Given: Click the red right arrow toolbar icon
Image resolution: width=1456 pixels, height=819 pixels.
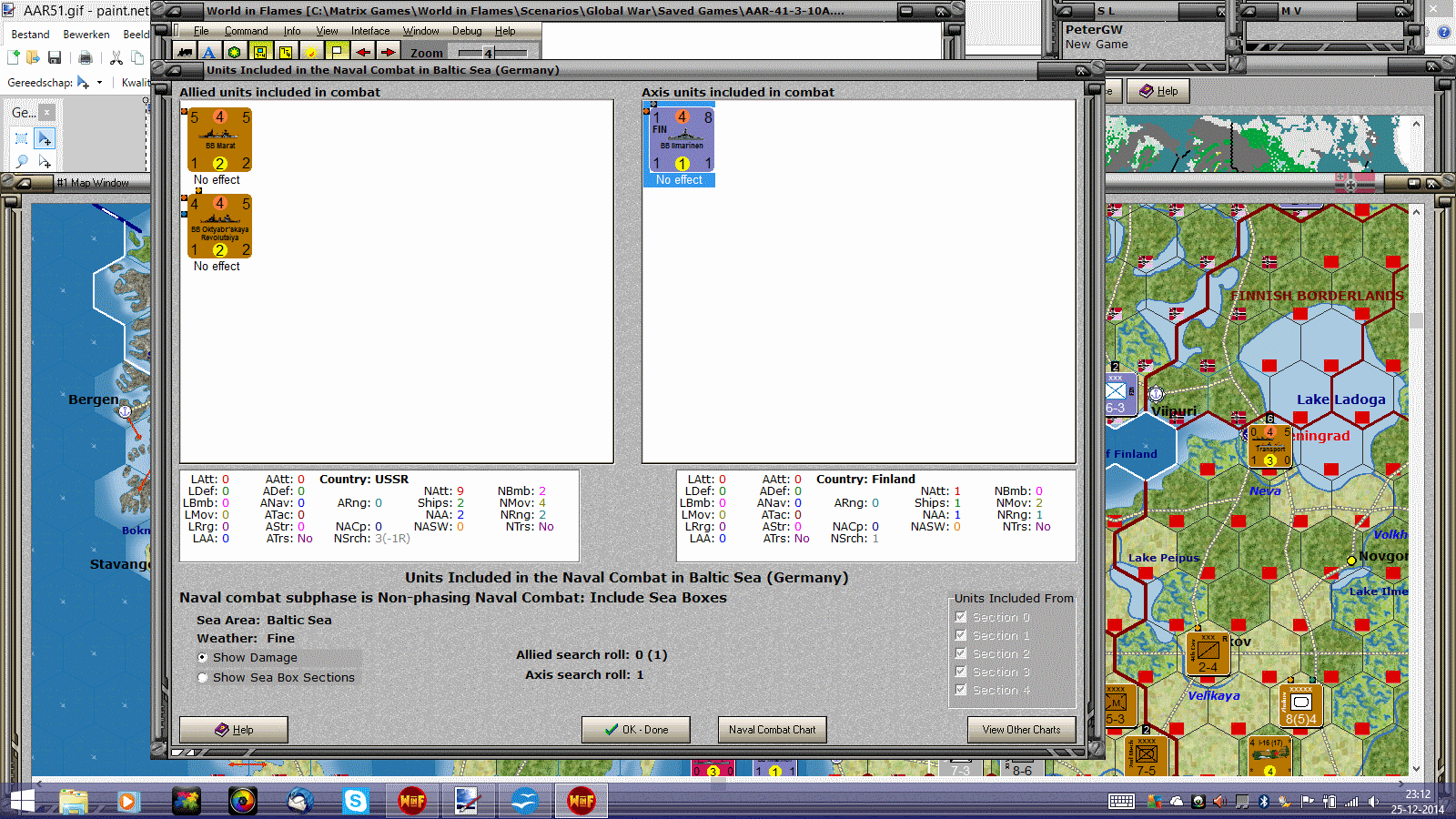Looking at the screenshot, I should point(388,53).
